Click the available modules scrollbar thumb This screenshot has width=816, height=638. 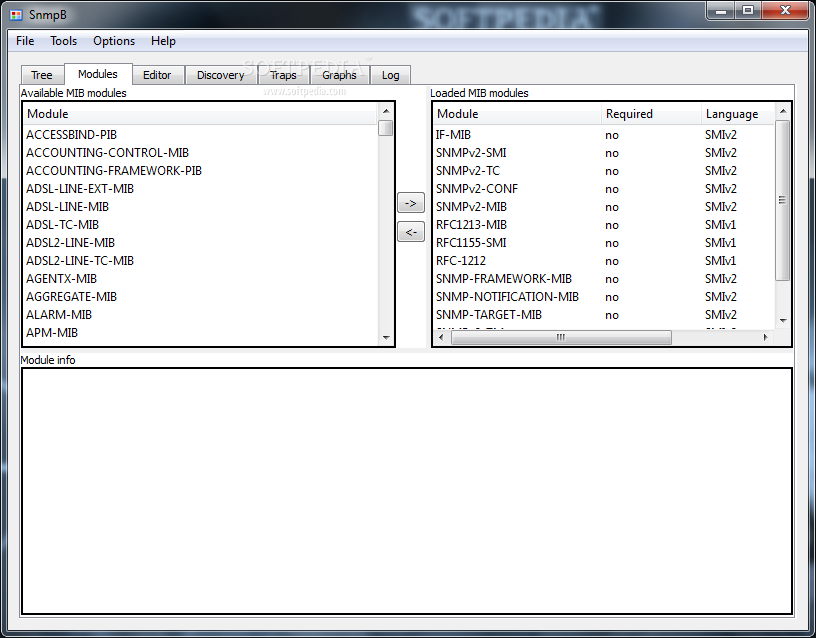tap(386, 128)
